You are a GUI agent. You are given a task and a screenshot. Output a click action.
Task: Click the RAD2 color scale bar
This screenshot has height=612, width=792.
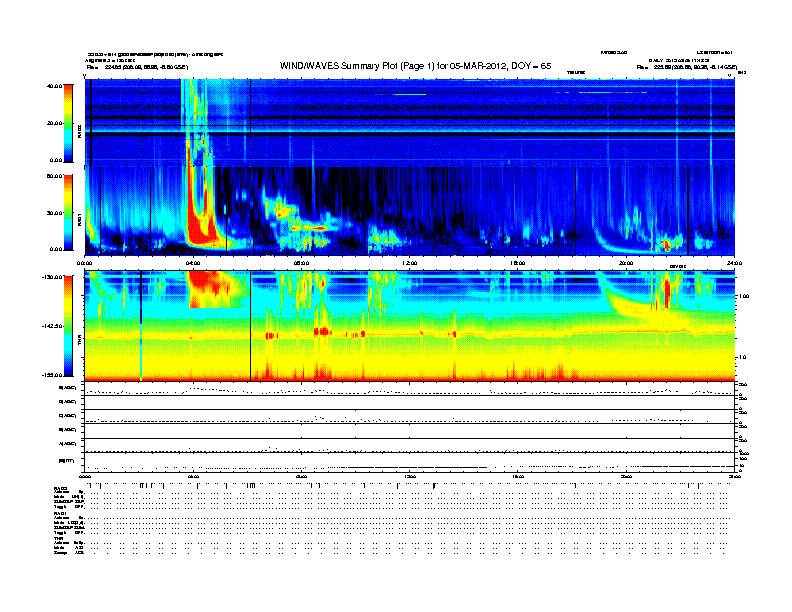[68, 123]
